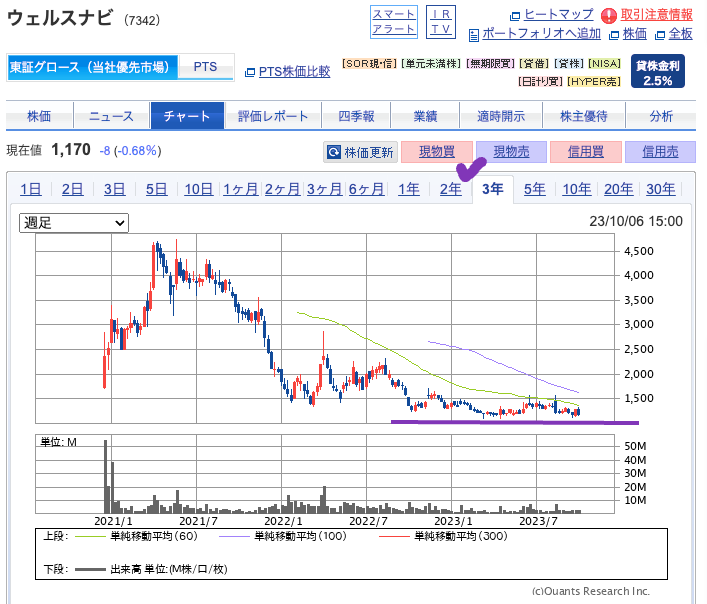Select the 3ヶ月 chart period
Image resolution: width=707 pixels, height=604 pixels.
click(x=325, y=189)
